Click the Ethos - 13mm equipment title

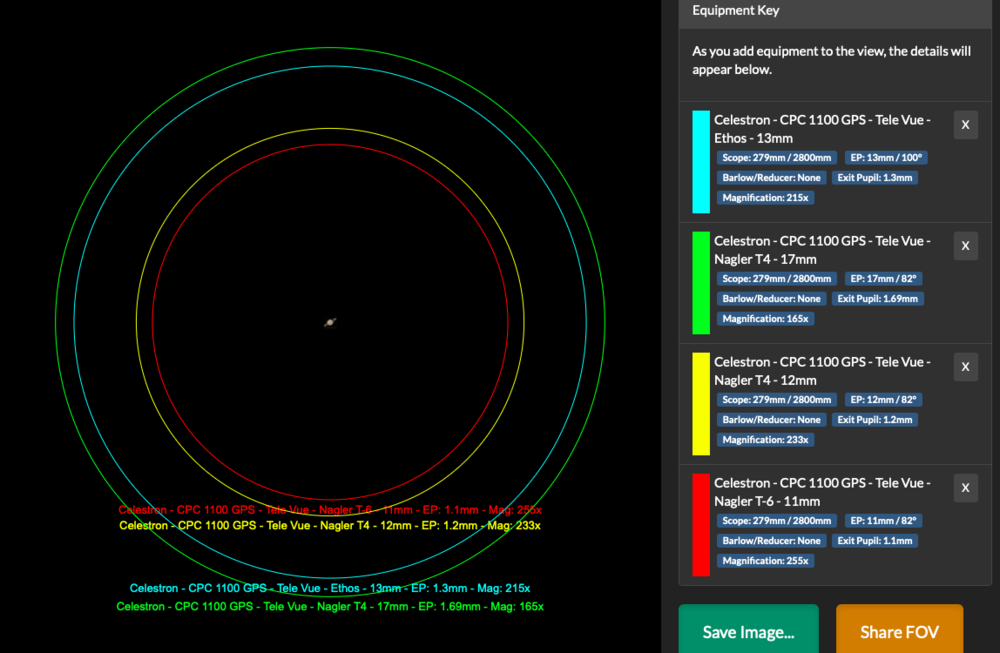coord(822,129)
